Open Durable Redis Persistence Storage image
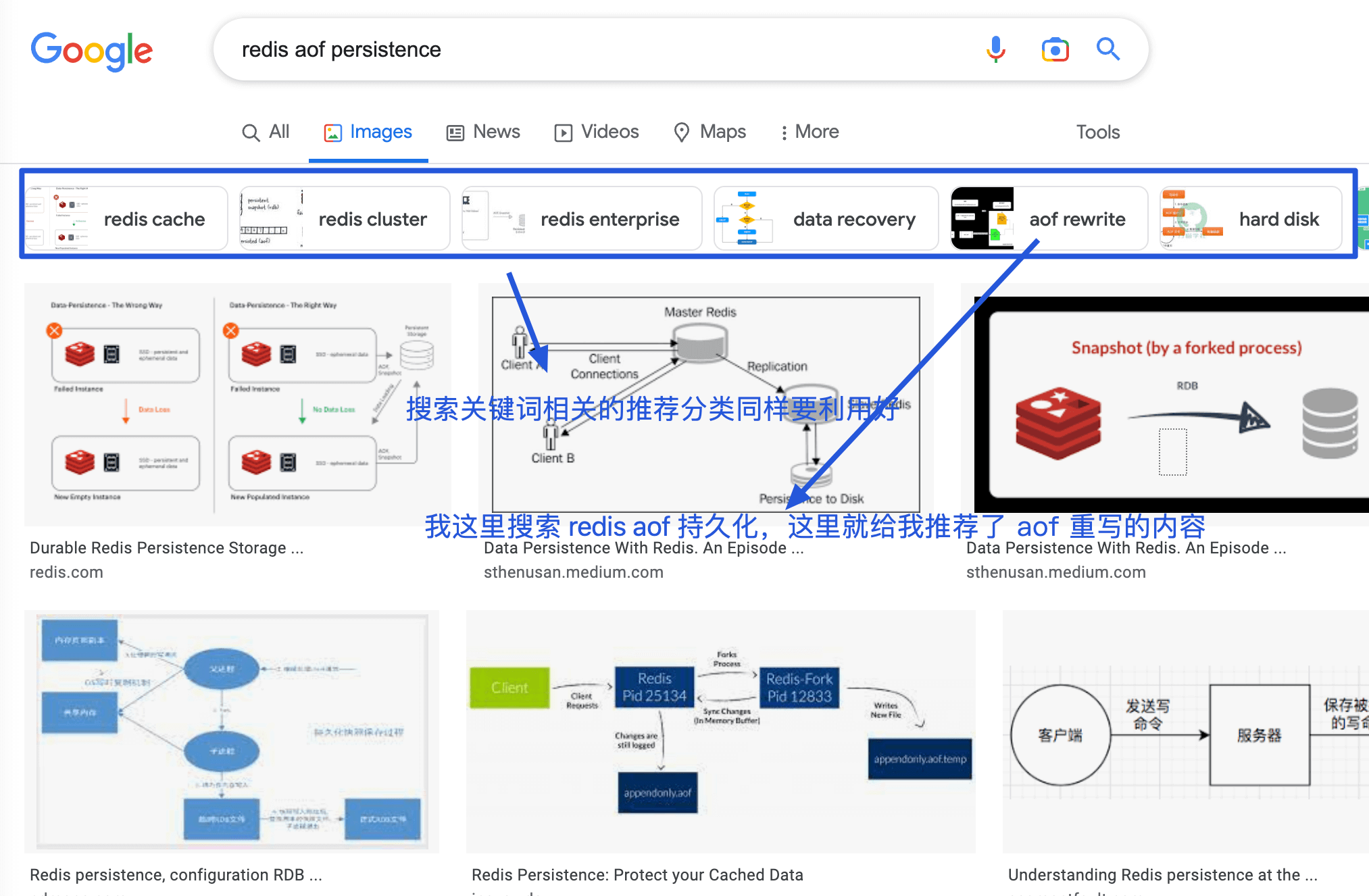The height and width of the screenshot is (896, 1369). point(238,404)
